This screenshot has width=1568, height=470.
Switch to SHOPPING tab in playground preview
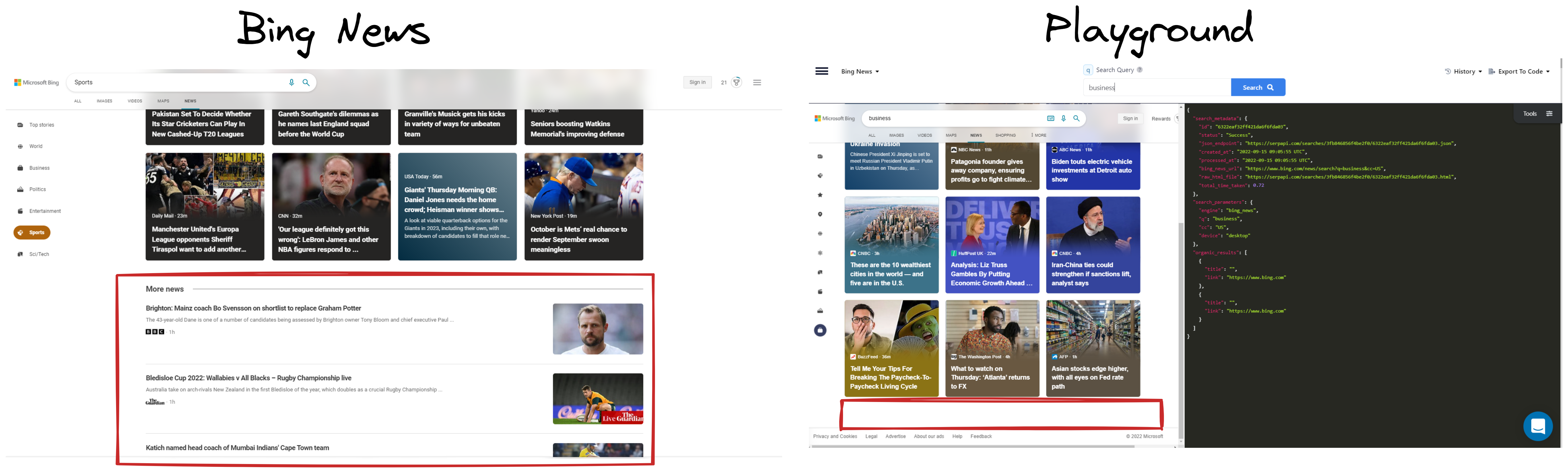[x=1005, y=135]
